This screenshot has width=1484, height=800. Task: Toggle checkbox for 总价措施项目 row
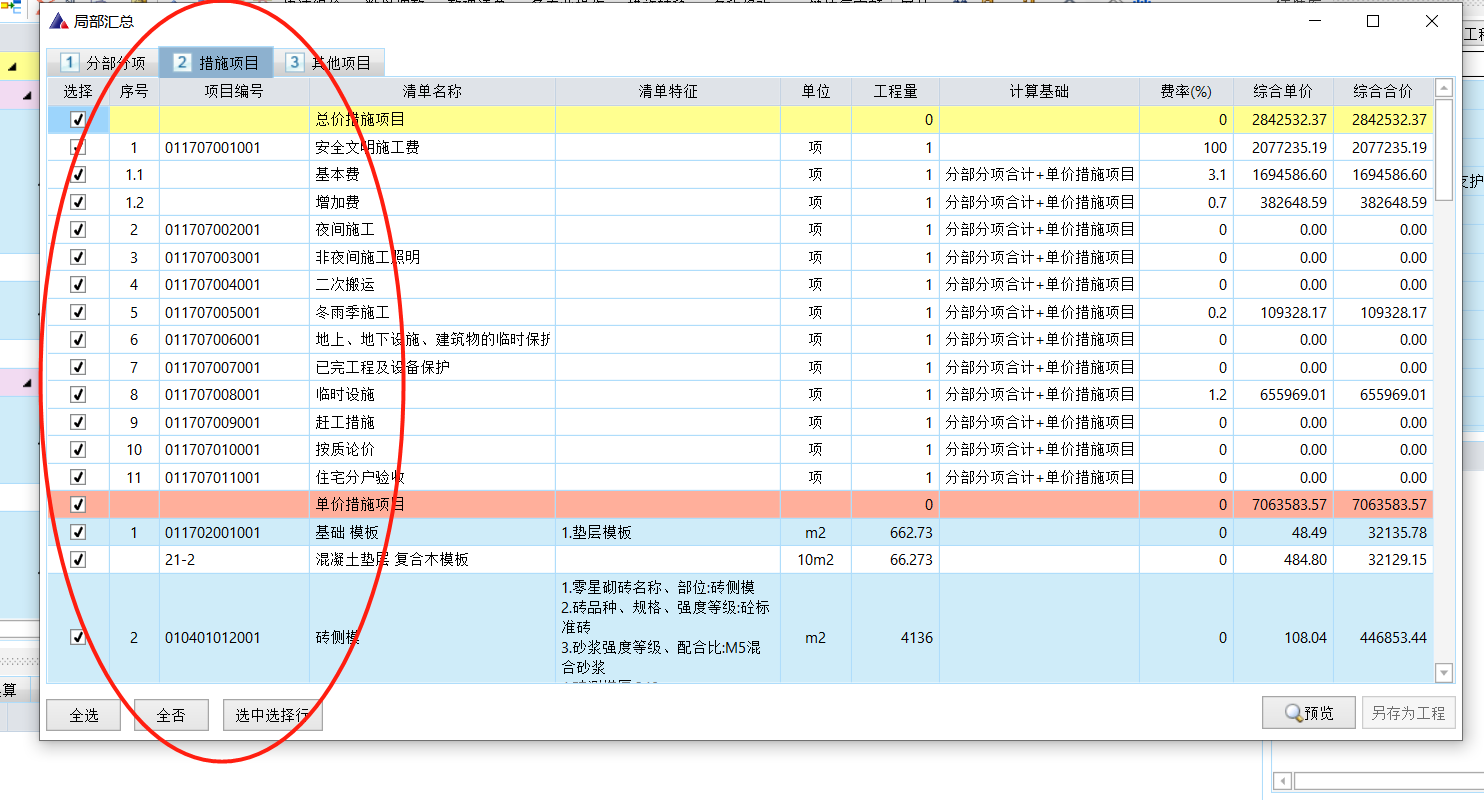coord(78,120)
